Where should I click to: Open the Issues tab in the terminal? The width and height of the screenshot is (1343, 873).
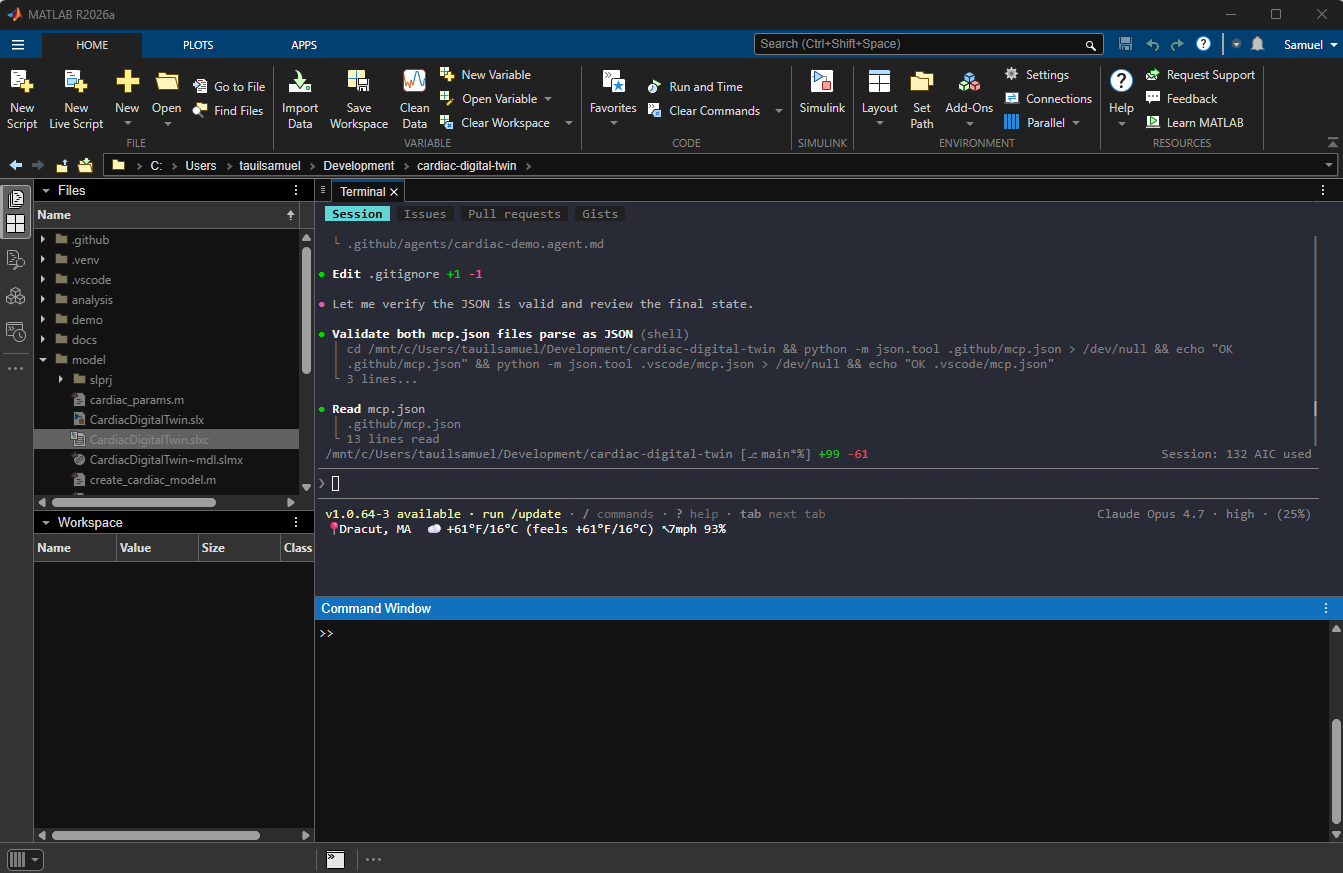tap(425, 214)
